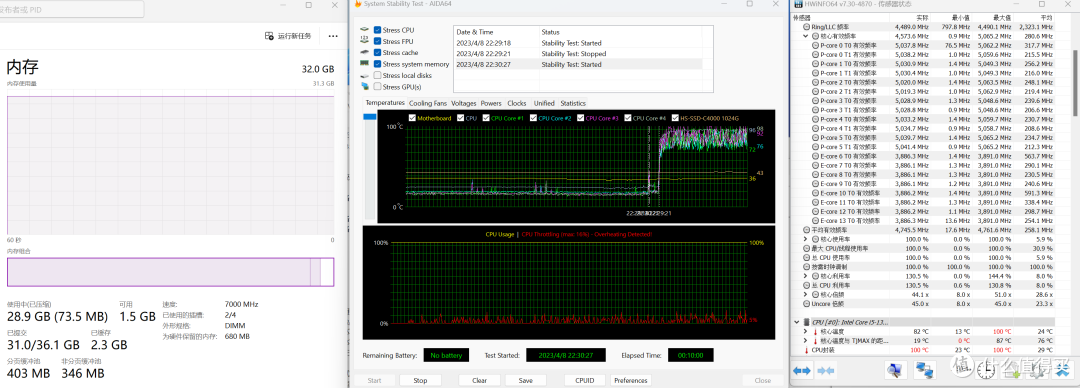The height and width of the screenshot is (388, 1080).
Task: Toggle the Motherboard graph checkbox
Action: pos(412,118)
